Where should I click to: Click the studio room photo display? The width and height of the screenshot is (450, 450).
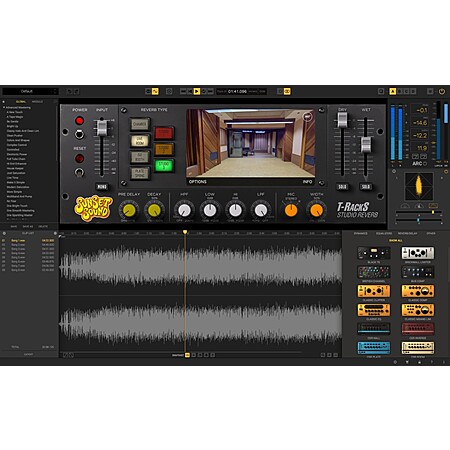(x=250, y=143)
